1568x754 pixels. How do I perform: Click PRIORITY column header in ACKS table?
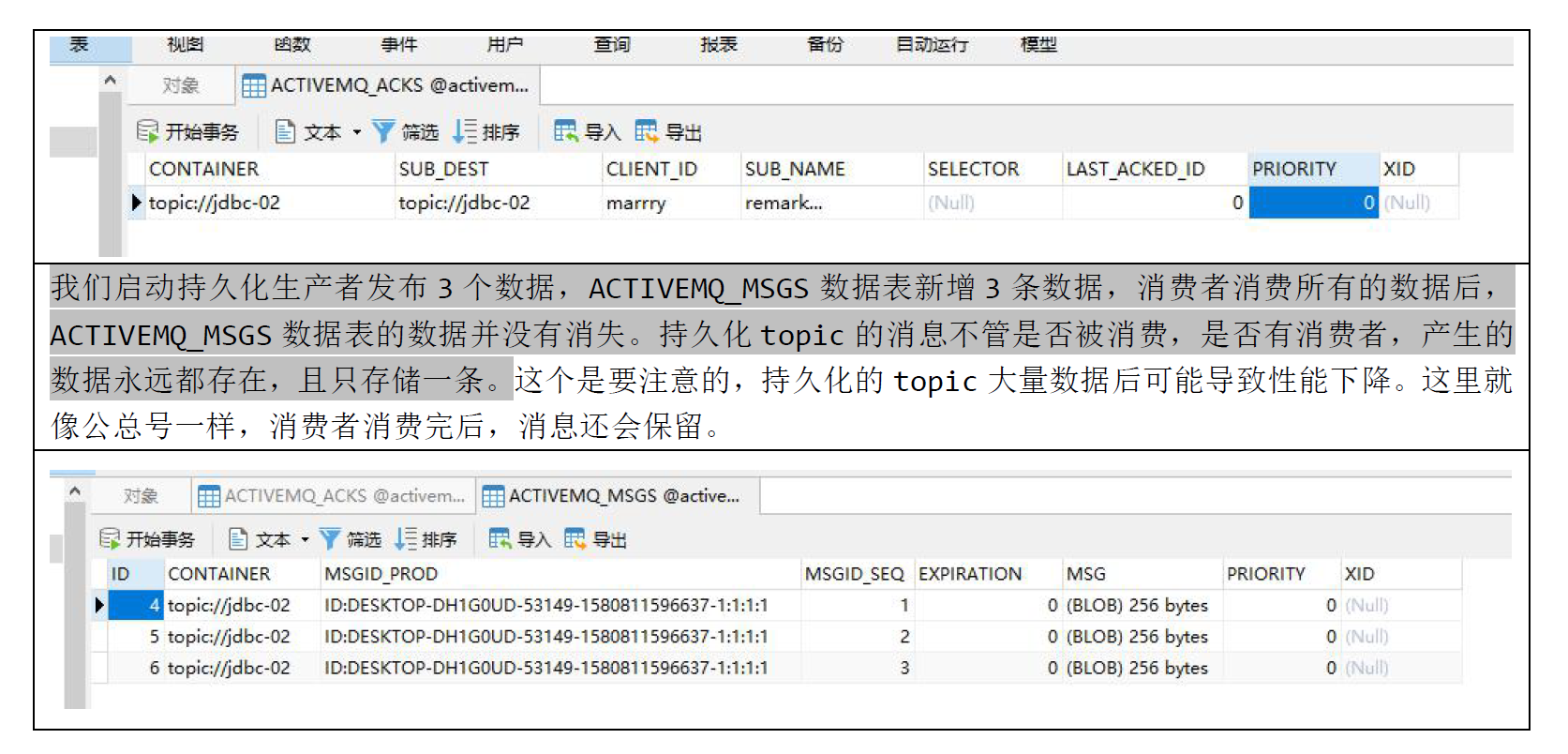(x=1314, y=169)
